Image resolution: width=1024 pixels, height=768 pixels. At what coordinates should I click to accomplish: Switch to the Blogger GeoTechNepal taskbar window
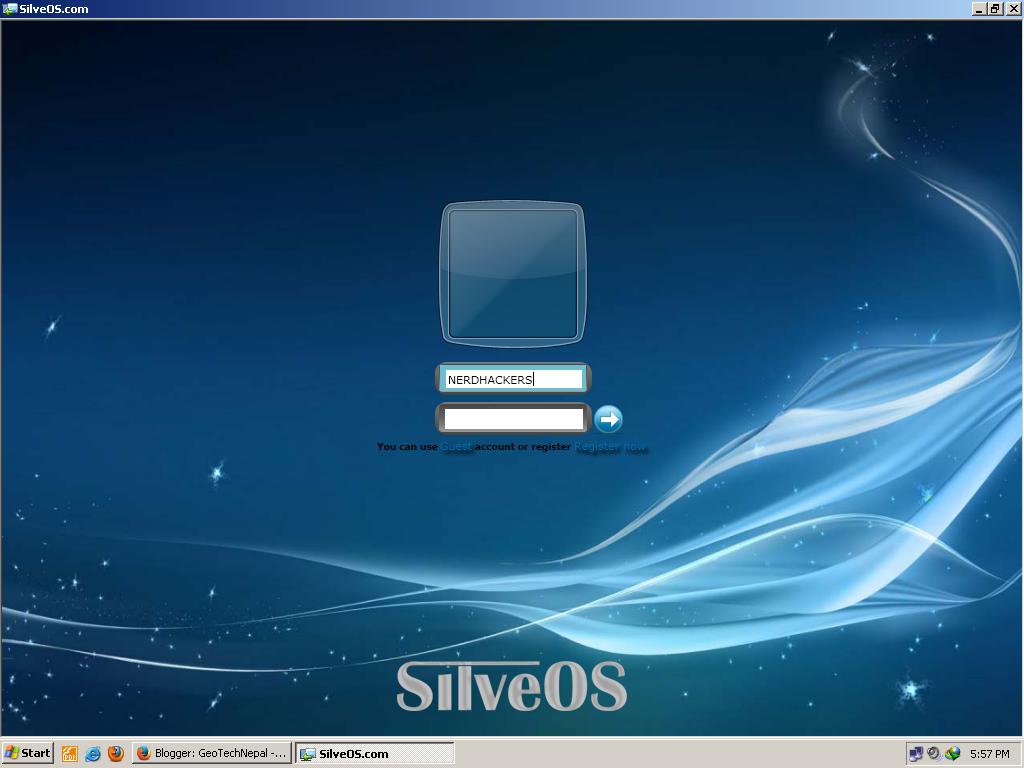[210, 753]
